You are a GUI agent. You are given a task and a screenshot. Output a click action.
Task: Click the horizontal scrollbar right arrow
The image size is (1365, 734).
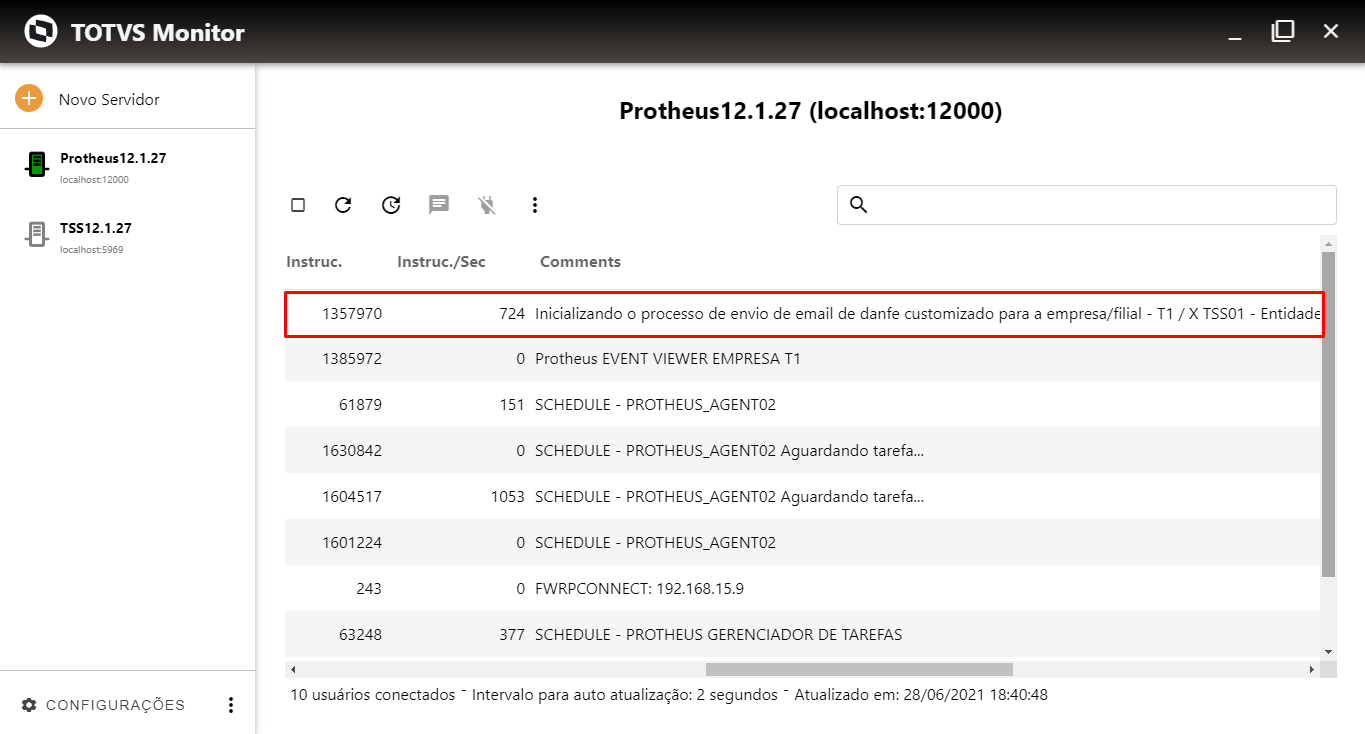[x=1311, y=669]
